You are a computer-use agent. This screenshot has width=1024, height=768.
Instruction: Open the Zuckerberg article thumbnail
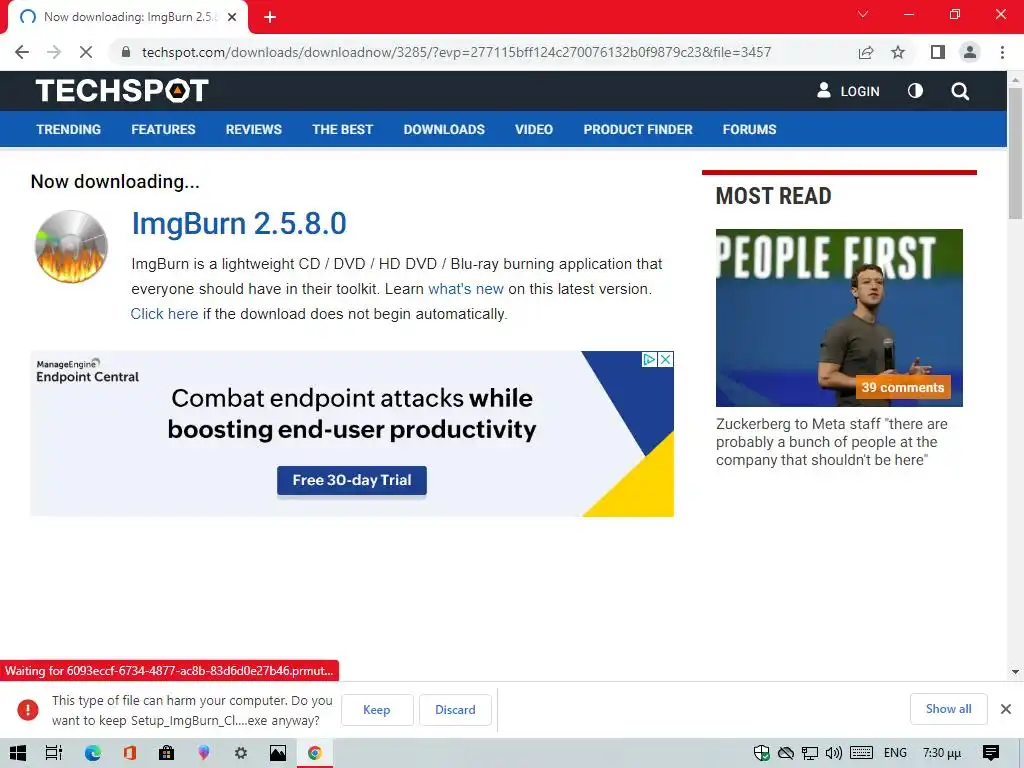click(x=839, y=317)
